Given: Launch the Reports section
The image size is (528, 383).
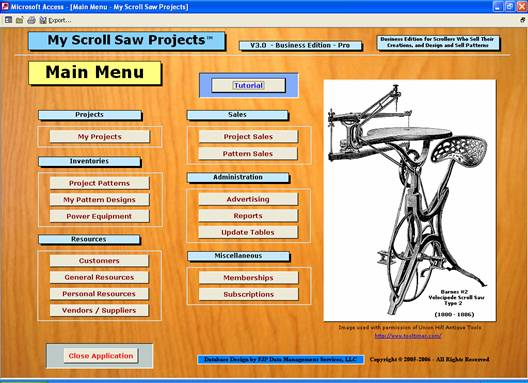Looking at the screenshot, I should [248, 216].
